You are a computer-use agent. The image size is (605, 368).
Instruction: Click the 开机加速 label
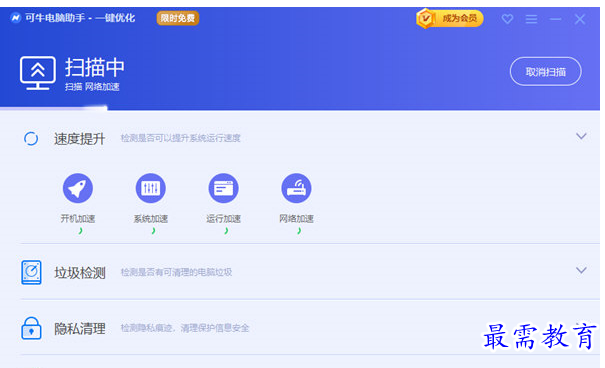point(78,219)
